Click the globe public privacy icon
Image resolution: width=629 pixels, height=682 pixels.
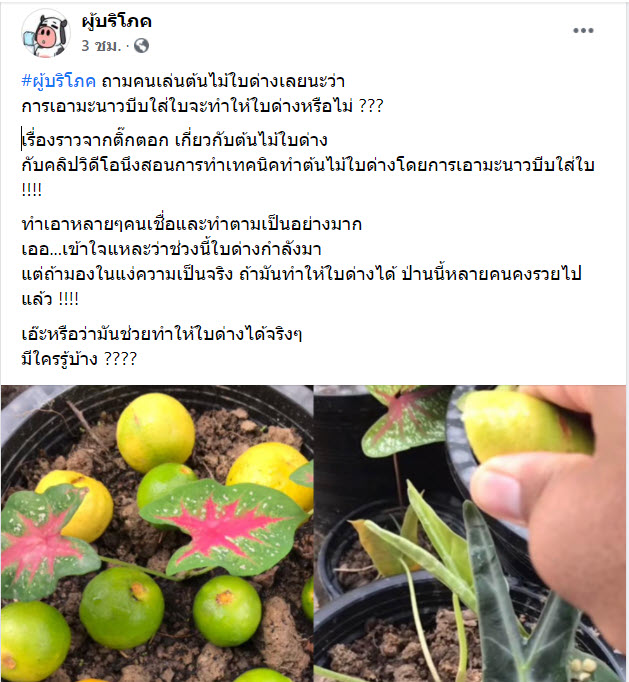(141, 46)
